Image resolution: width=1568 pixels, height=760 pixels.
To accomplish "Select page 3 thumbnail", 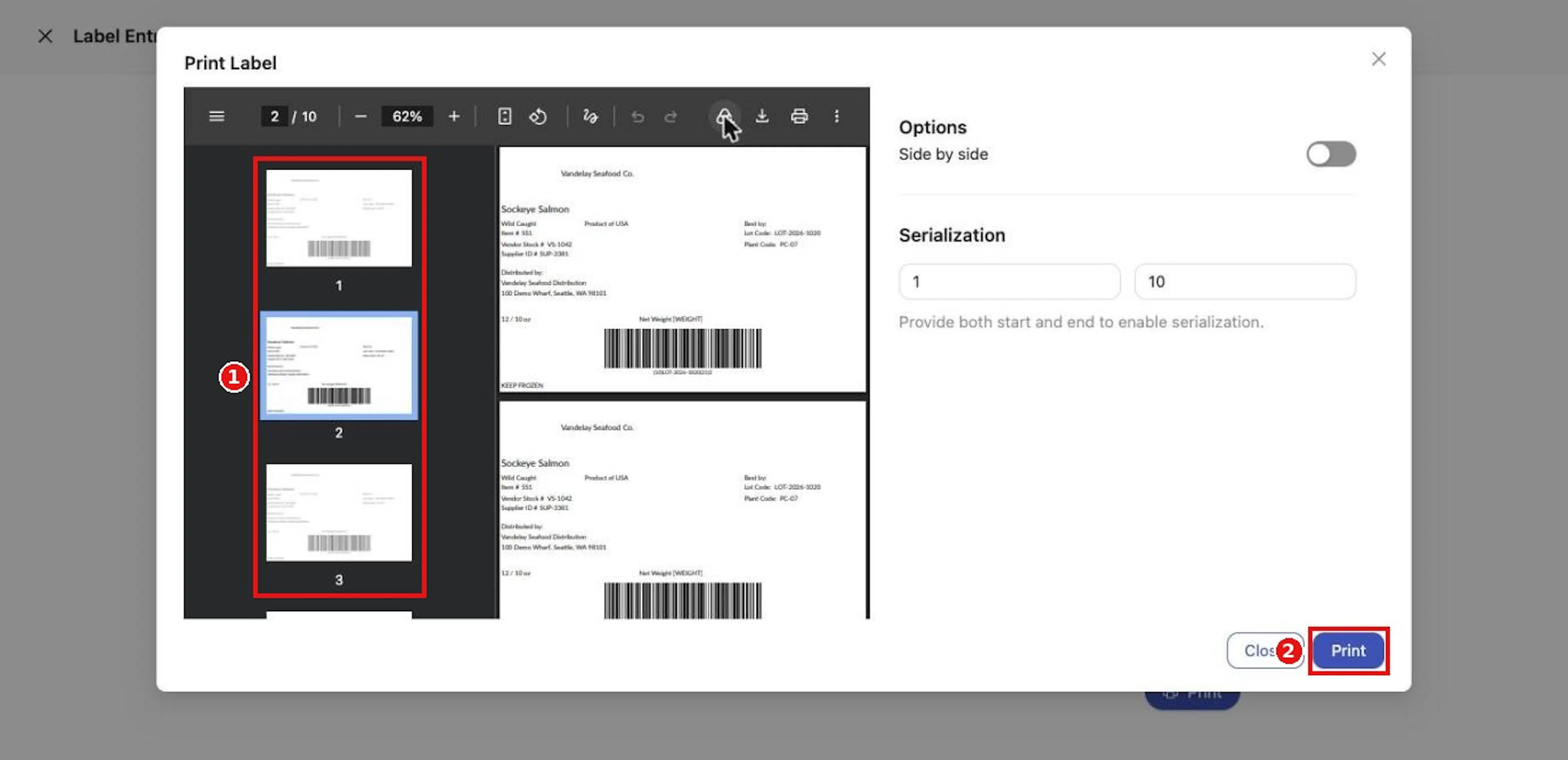I will point(339,513).
